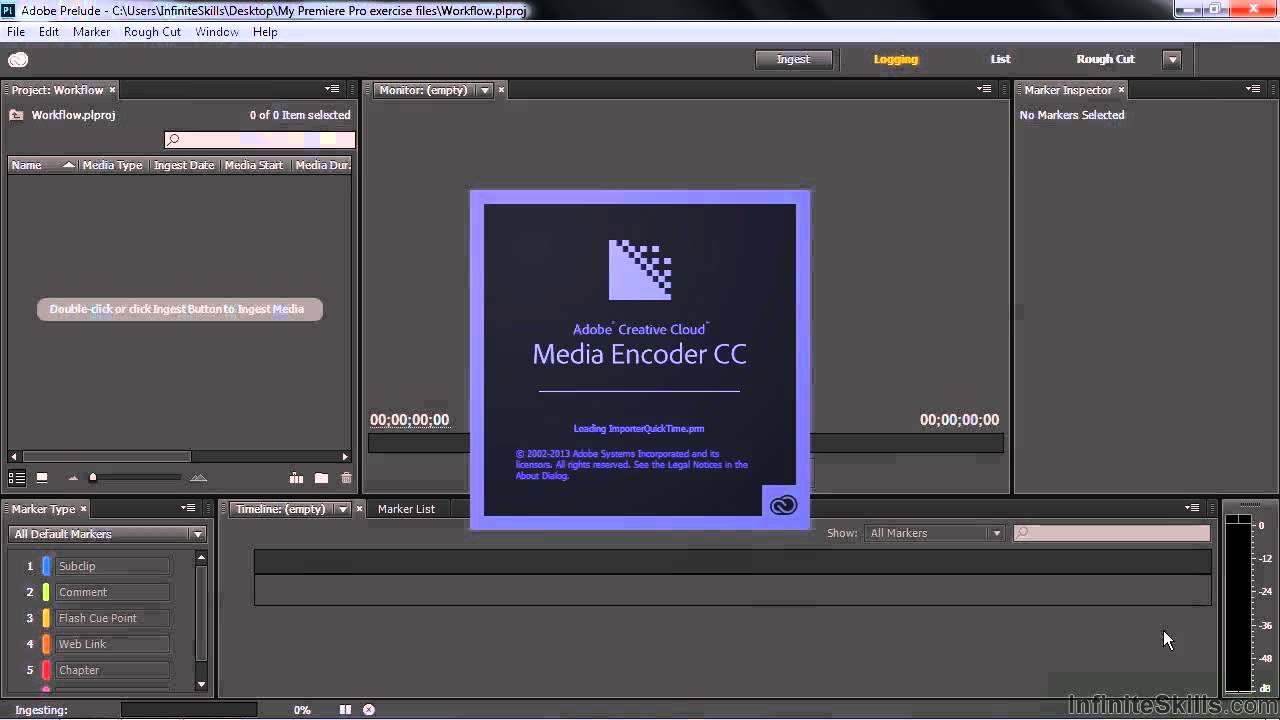This screenshot has height=720, width=1280.
Task: Switch to the Rough Cut workspace
Action: [x=1105, y=59]
